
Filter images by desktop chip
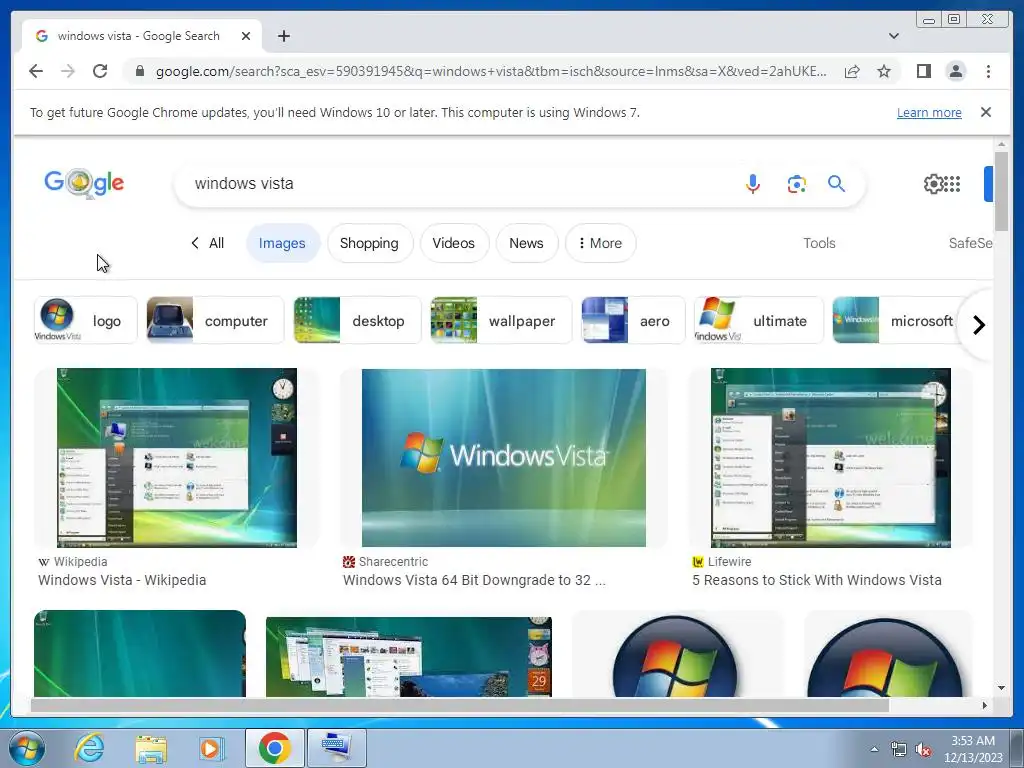click(357, 320)
